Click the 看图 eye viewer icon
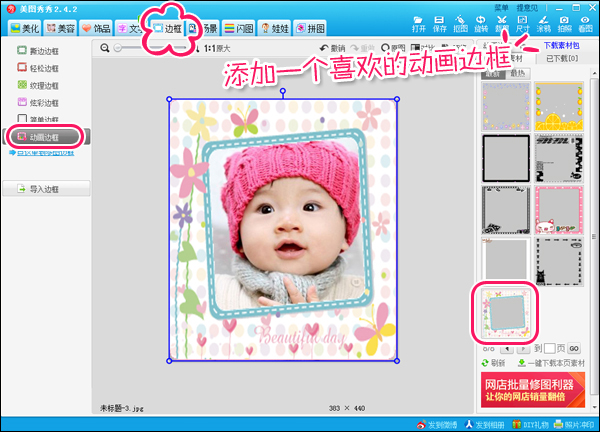 pos(585,24)
